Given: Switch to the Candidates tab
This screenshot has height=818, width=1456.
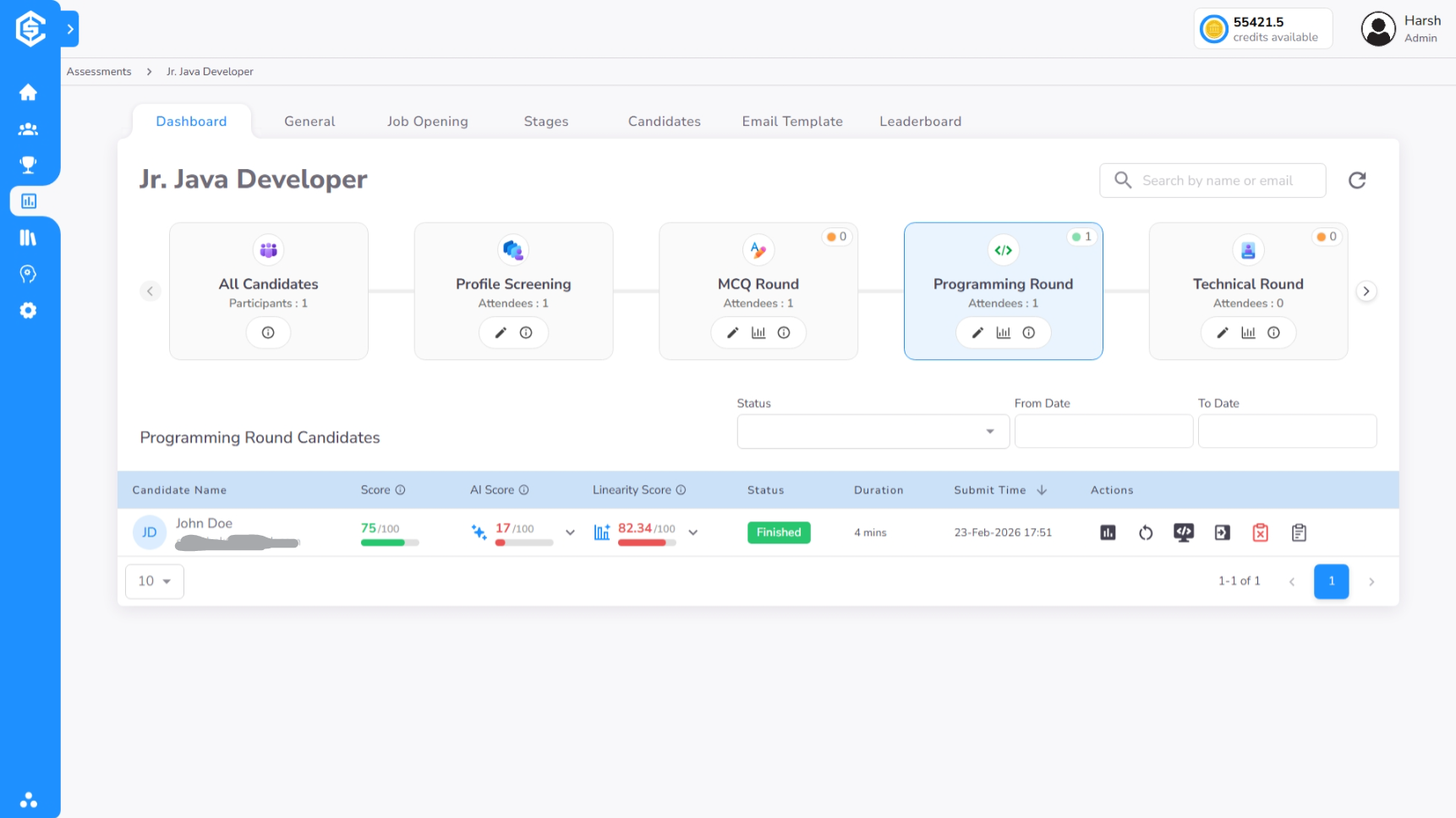Looking at the screenshot, I should [664, 121].
